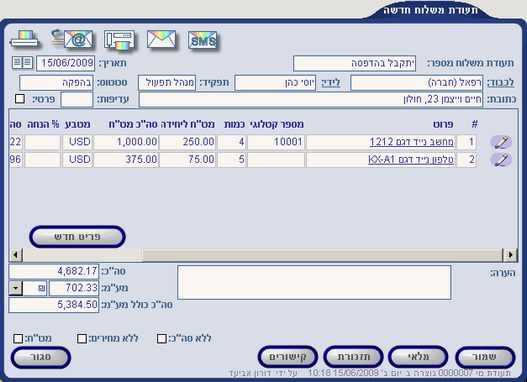Click the פרוט column header
Screen dimensions: 527x382
[x=443, y=125]
